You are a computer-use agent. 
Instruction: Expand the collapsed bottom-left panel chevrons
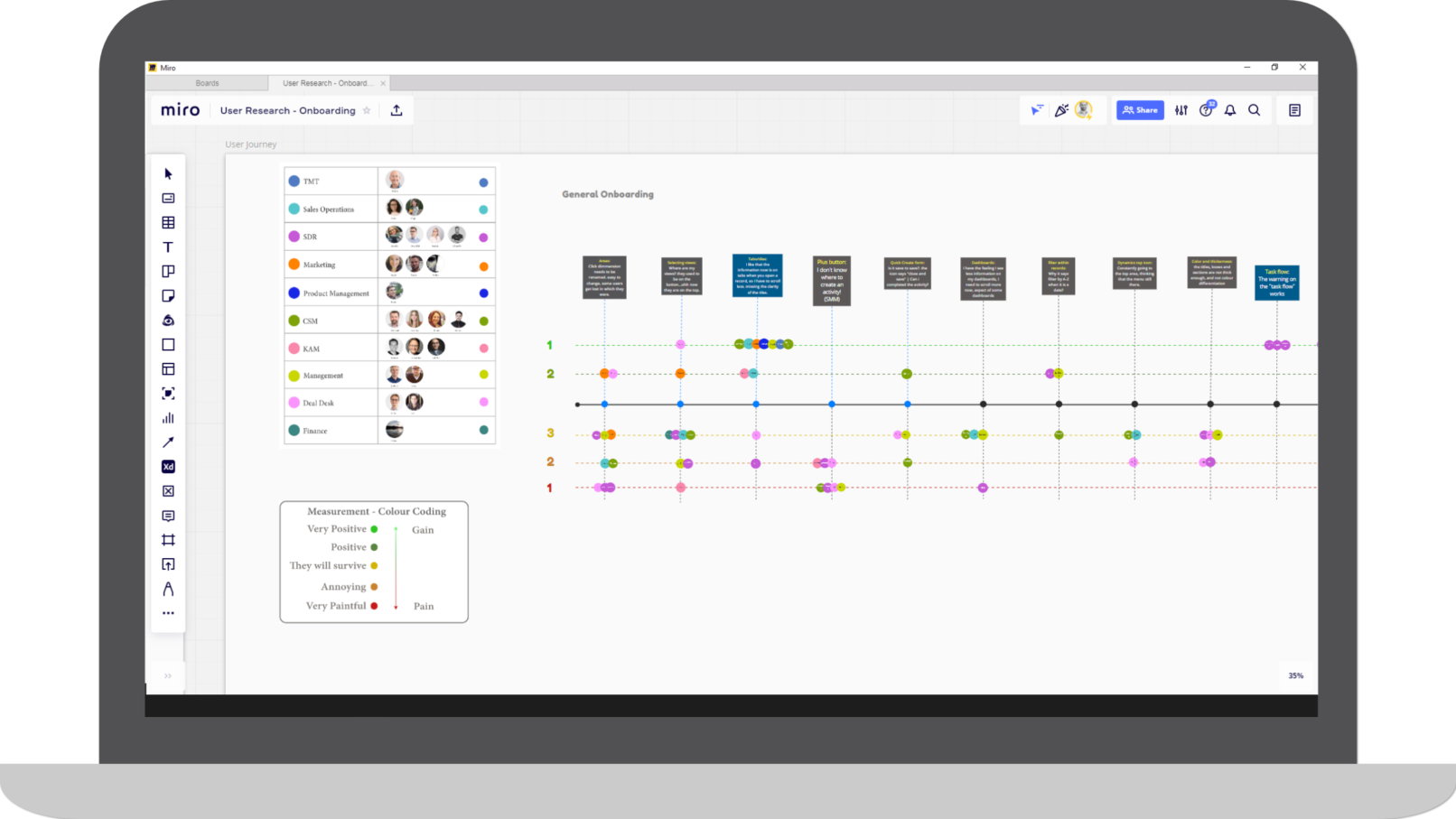[x=168, y=675]
